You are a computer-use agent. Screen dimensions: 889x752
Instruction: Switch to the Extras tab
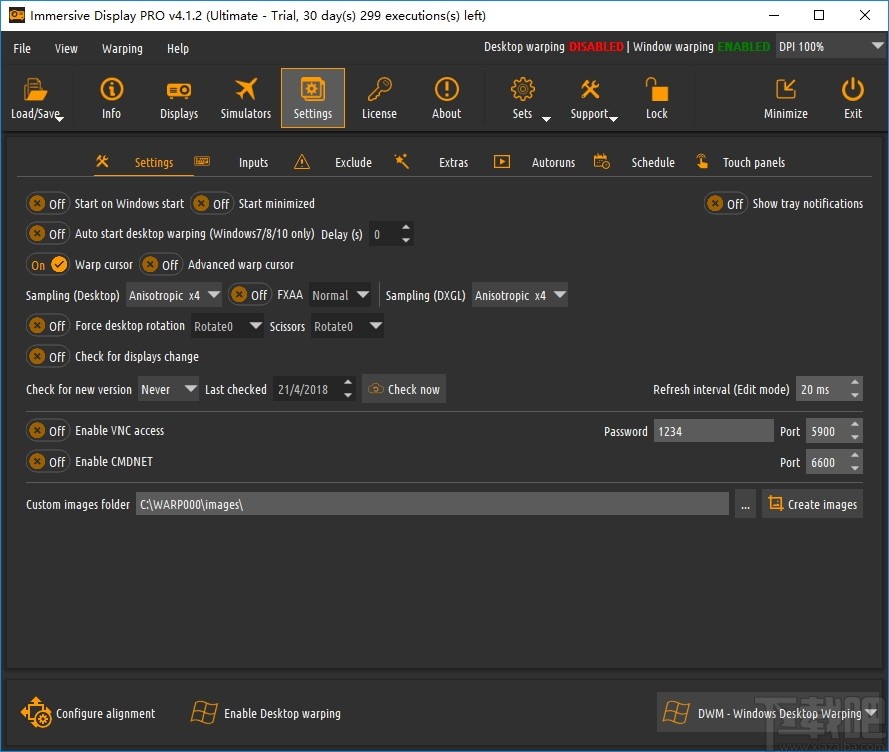pyautogui.click(x=454, y=162)
